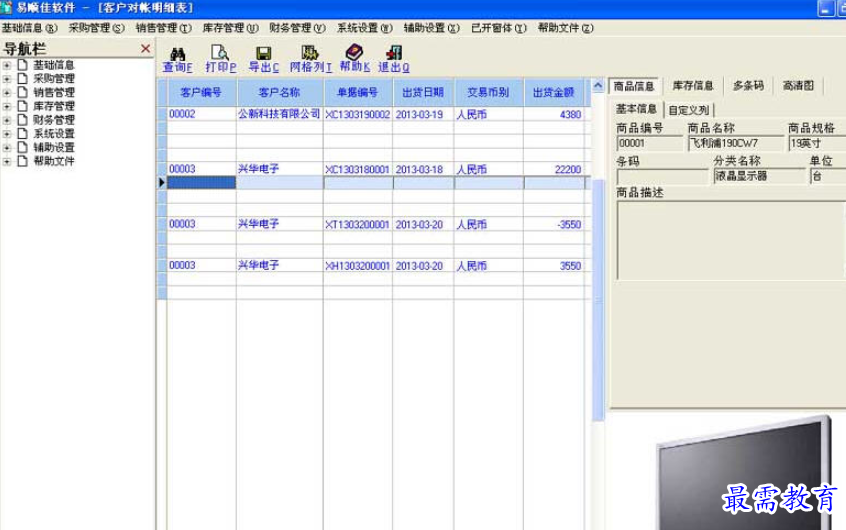This screenshot has height=530, width=846.
Task: Expand the 采购管理 tree node
Action: coord(6,79)
